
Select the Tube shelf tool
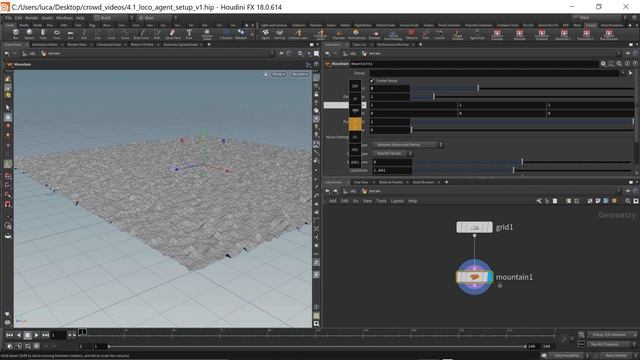(x=43, y=33)
